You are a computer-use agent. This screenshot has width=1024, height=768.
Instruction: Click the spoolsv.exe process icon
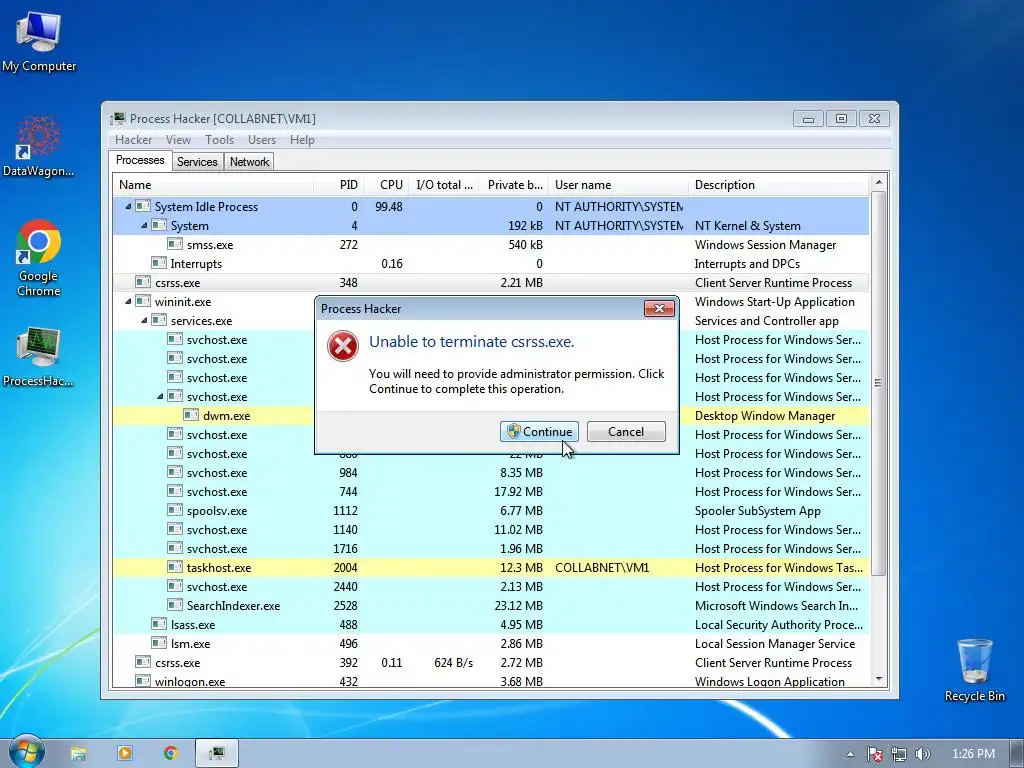(174, 510)
